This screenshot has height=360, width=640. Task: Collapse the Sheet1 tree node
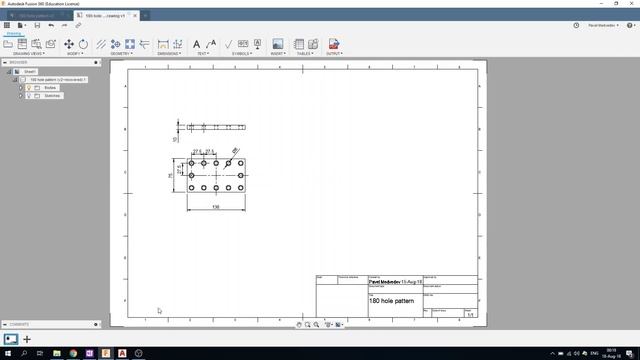pyautogui.click(x=9, y=71)
